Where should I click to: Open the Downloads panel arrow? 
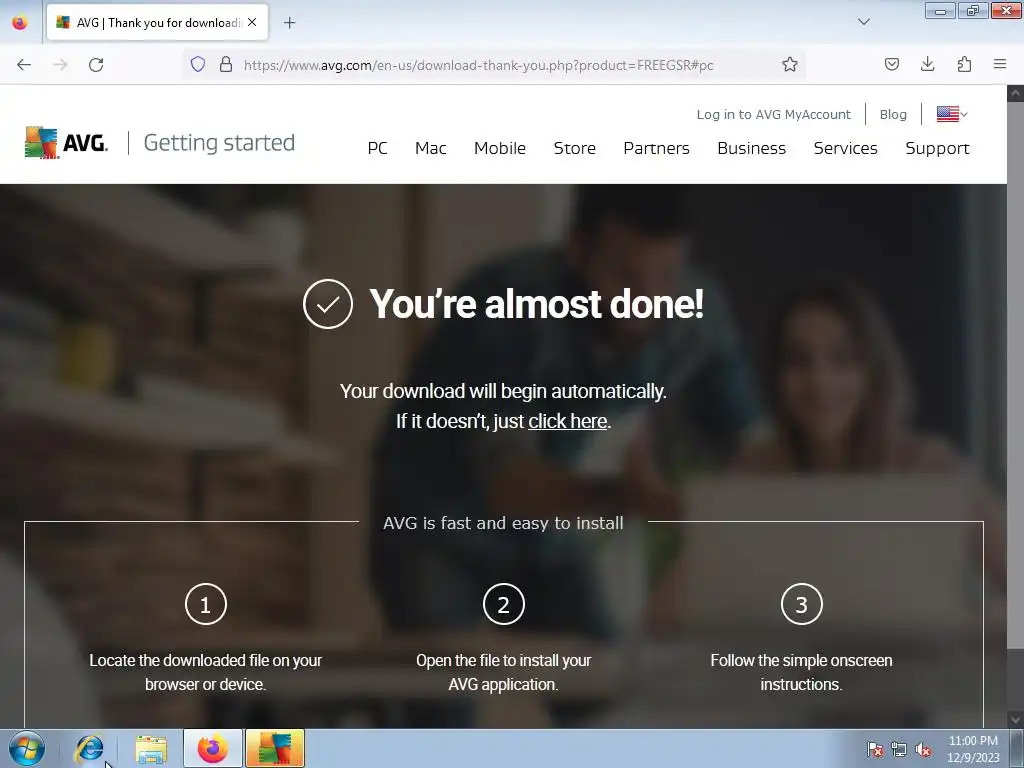point(927,64)
